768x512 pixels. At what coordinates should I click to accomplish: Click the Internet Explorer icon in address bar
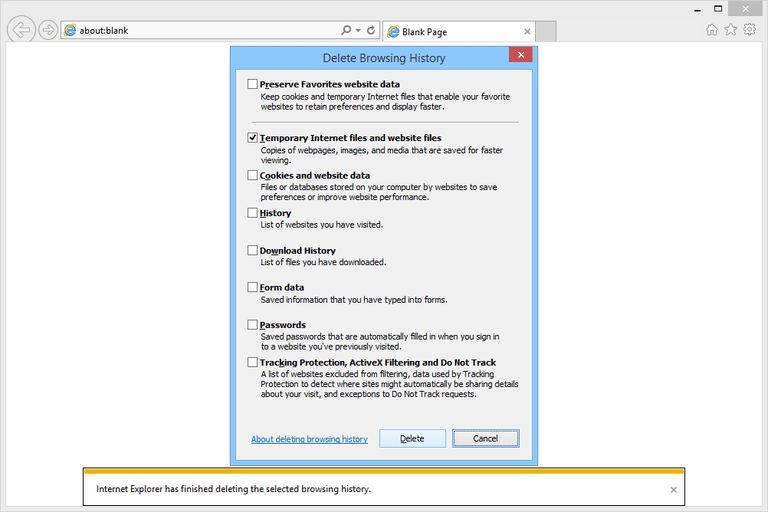(x=71, y=30)
